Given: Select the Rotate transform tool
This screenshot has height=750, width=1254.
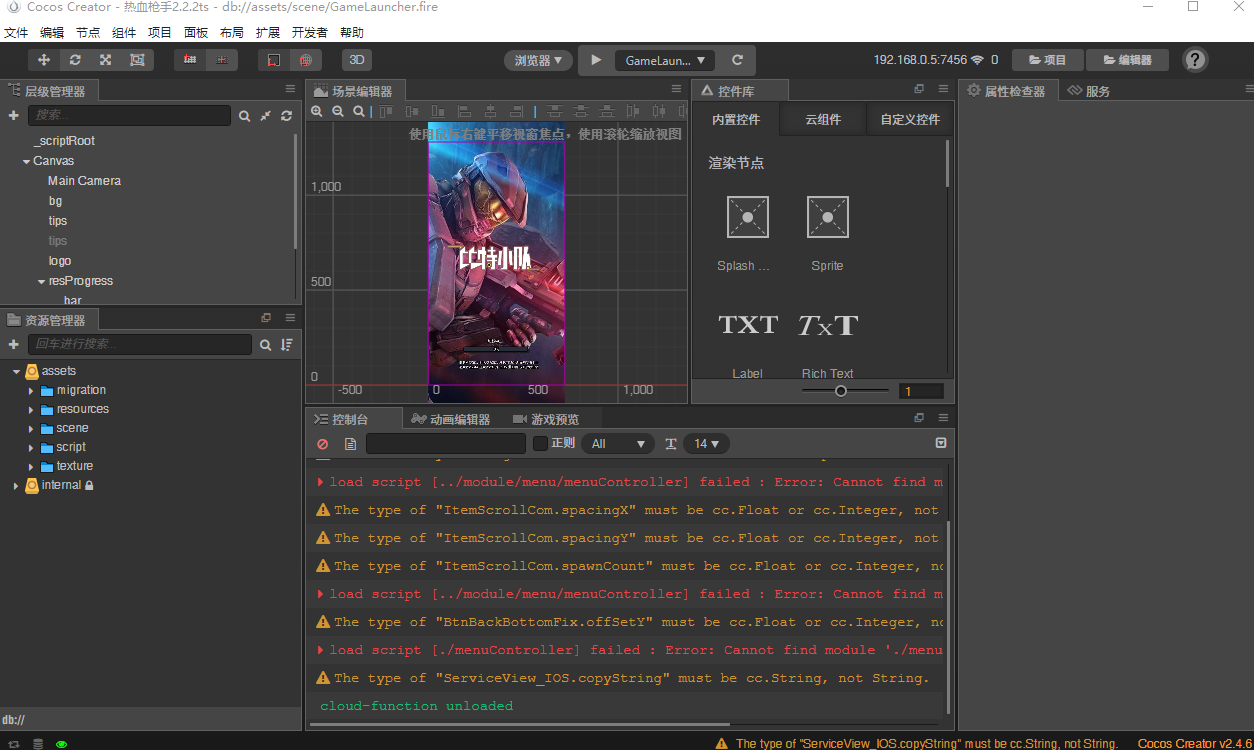Looking at the screenshot, I should (x=74, y=60).
